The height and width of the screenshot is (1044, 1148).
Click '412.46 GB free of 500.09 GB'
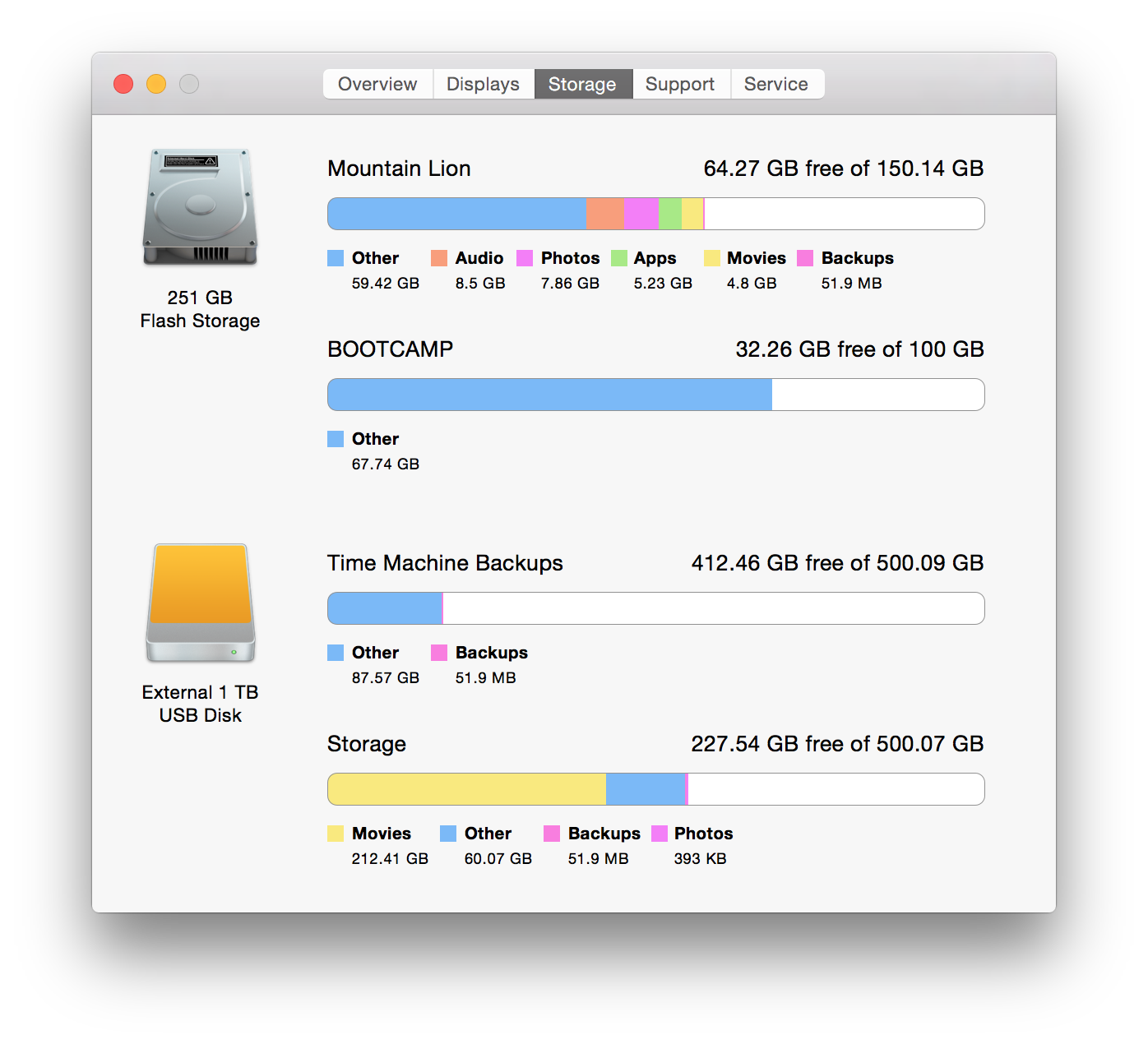click(x=838, y=563)
